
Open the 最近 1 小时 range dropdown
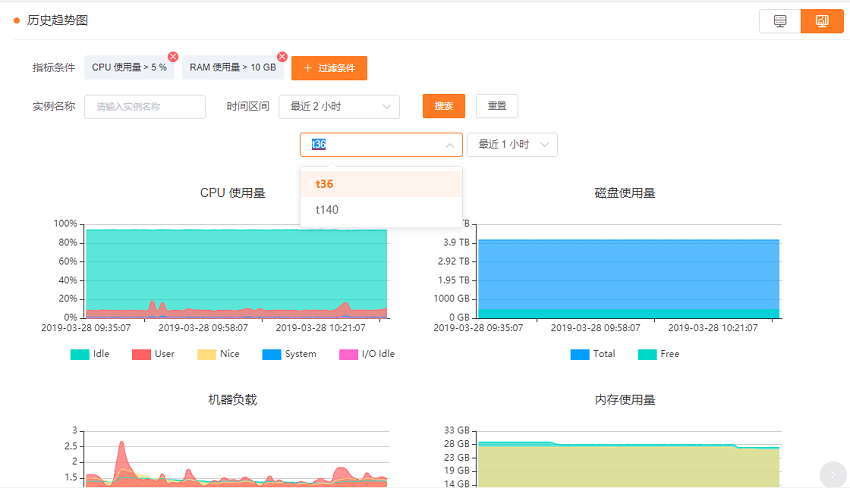(512, 145)
